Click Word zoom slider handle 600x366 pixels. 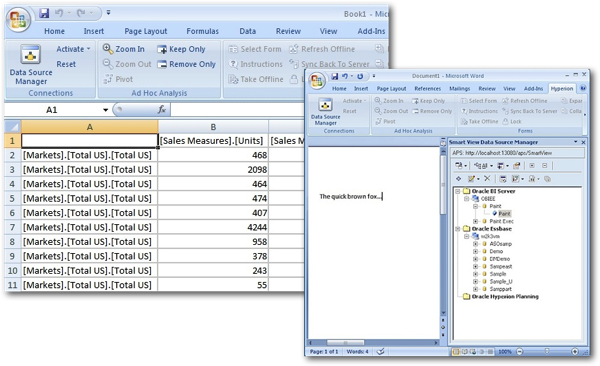[x=547, y=351]
